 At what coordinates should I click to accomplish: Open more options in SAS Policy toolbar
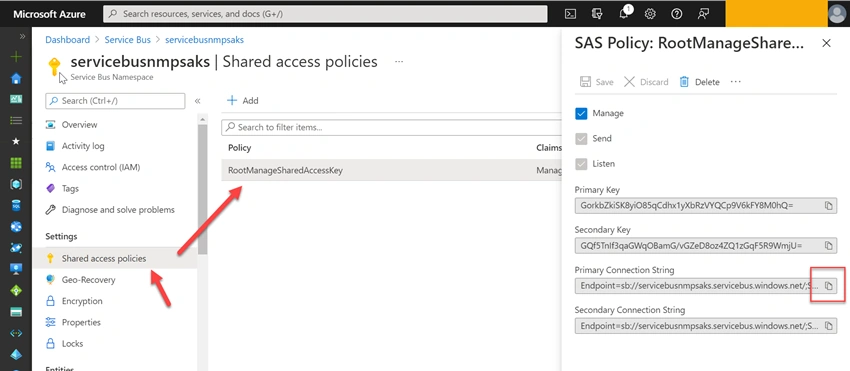tap(735, 81)
